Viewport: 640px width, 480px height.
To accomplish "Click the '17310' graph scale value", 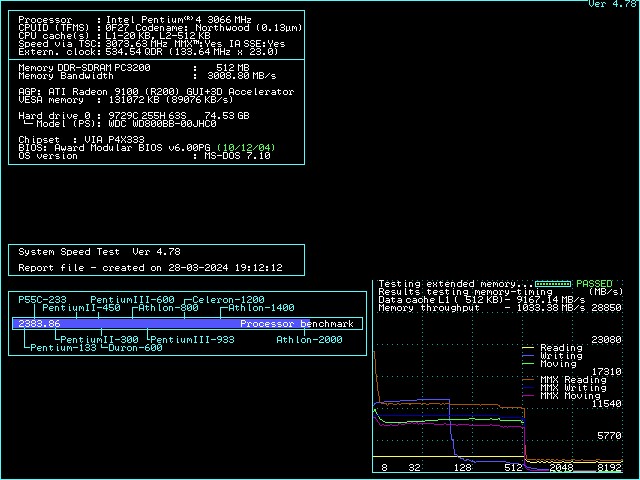I will pos(607,372).
